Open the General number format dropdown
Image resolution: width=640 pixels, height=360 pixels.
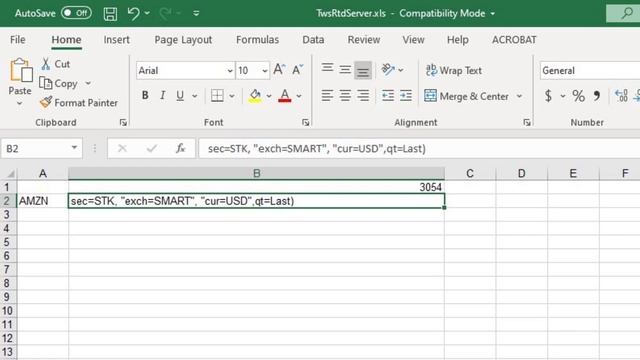[x=590, y=71]
